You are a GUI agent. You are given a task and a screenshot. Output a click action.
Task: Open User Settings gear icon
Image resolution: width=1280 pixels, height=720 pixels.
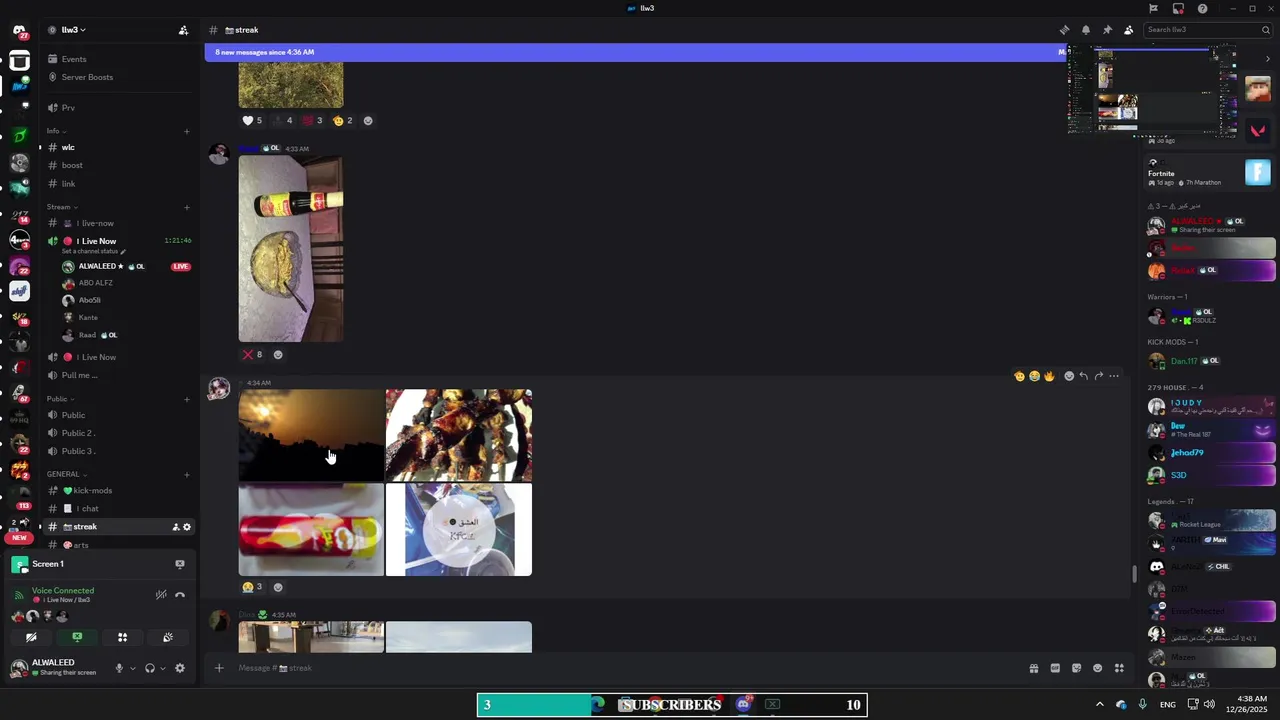(180, 668)
